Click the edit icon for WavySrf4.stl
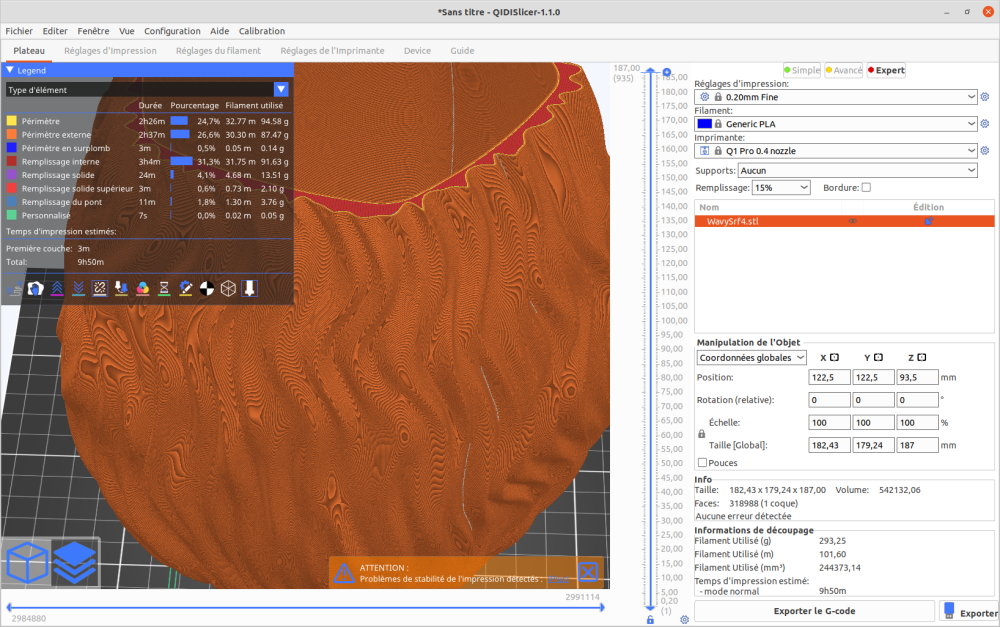Screen dimensions: 1000x627 coord(929,221)
